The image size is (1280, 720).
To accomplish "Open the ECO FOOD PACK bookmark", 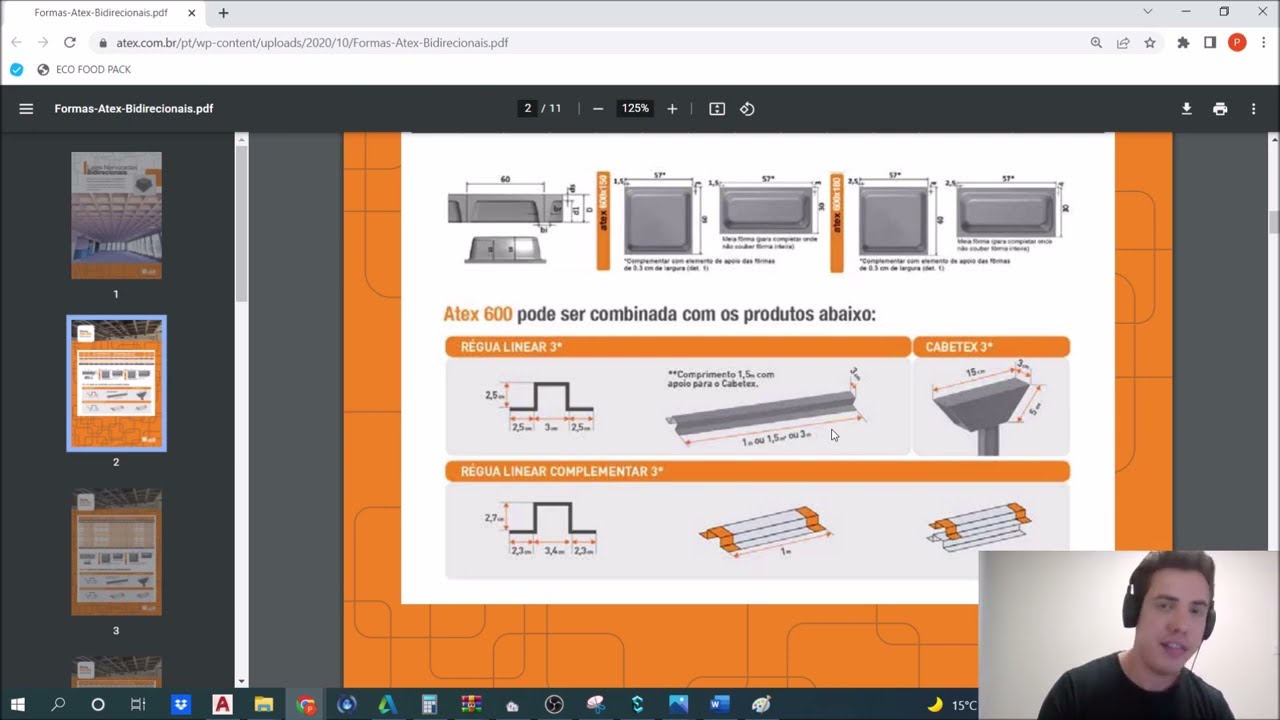I will pyautogui.click(x=84, y=70).
